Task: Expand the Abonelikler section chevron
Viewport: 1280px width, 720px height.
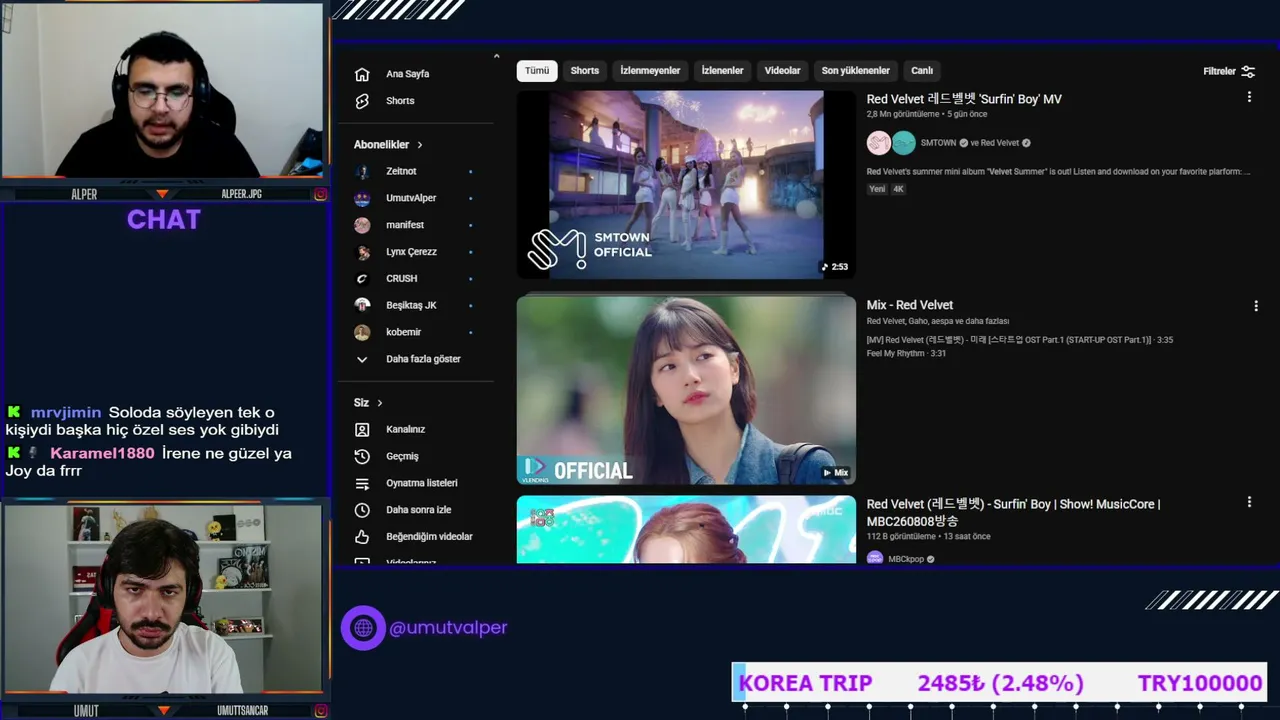Action: point(420,145)
